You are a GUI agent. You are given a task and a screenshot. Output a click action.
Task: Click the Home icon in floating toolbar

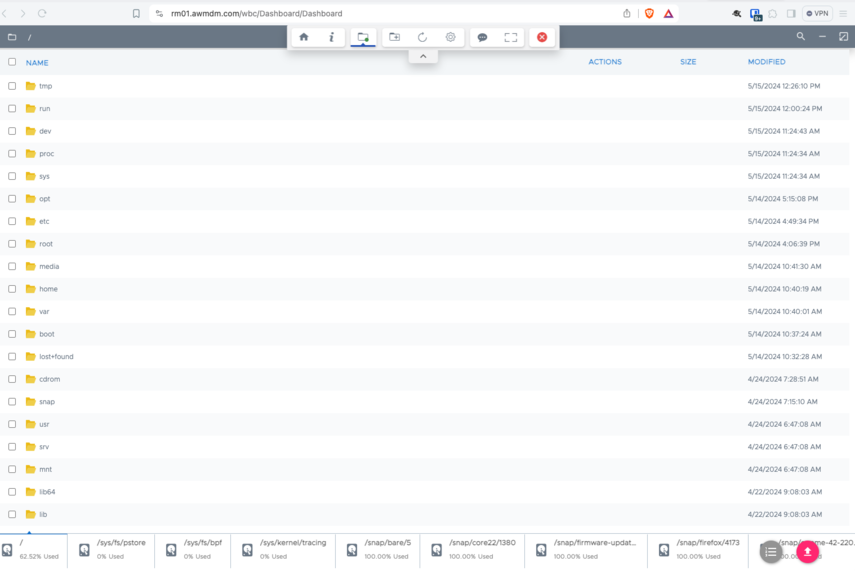click(x=304, y=37)
